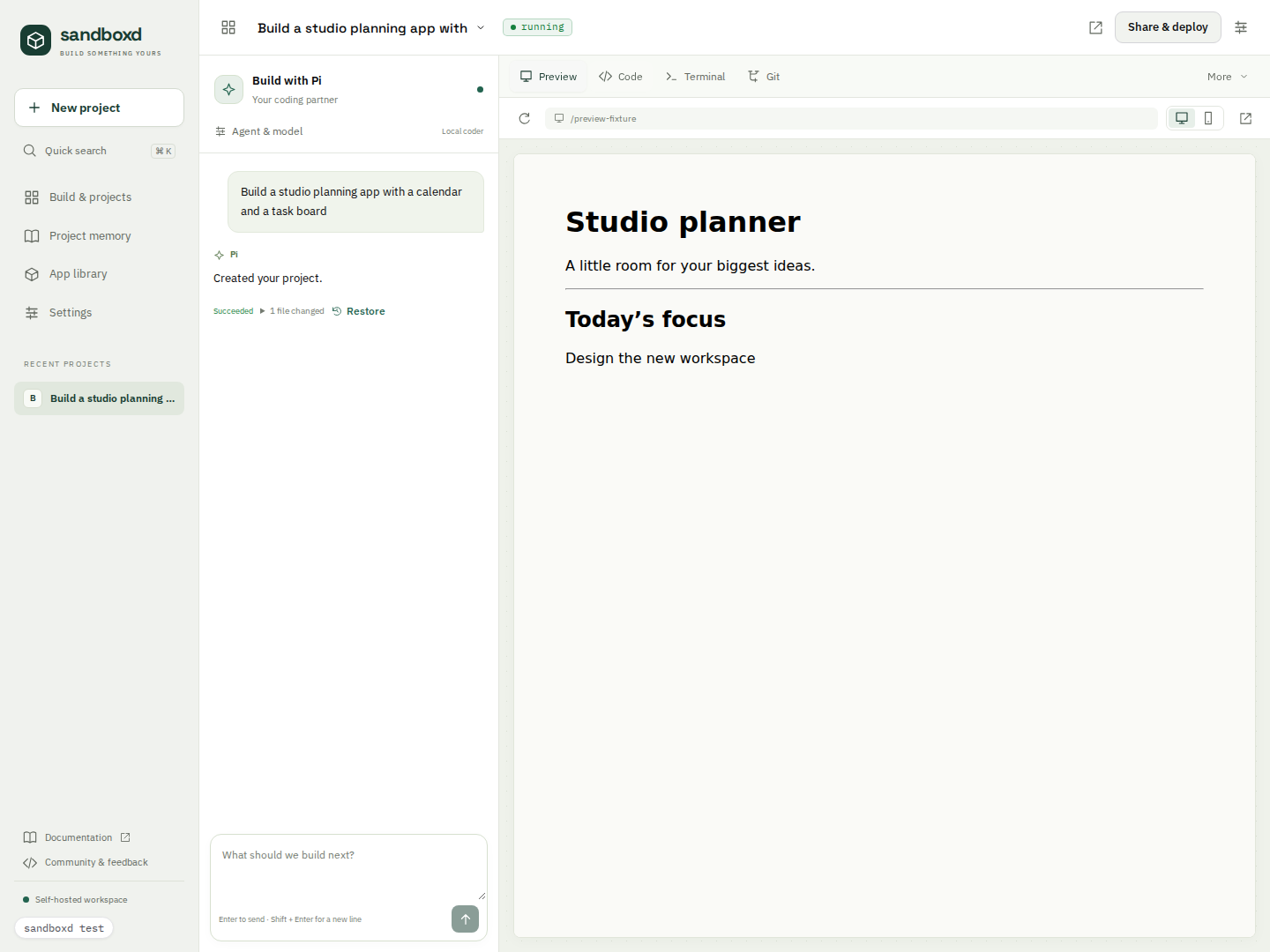Open the Documentation link
This screenshot has height=952, width=1270.
coord(78,837)
